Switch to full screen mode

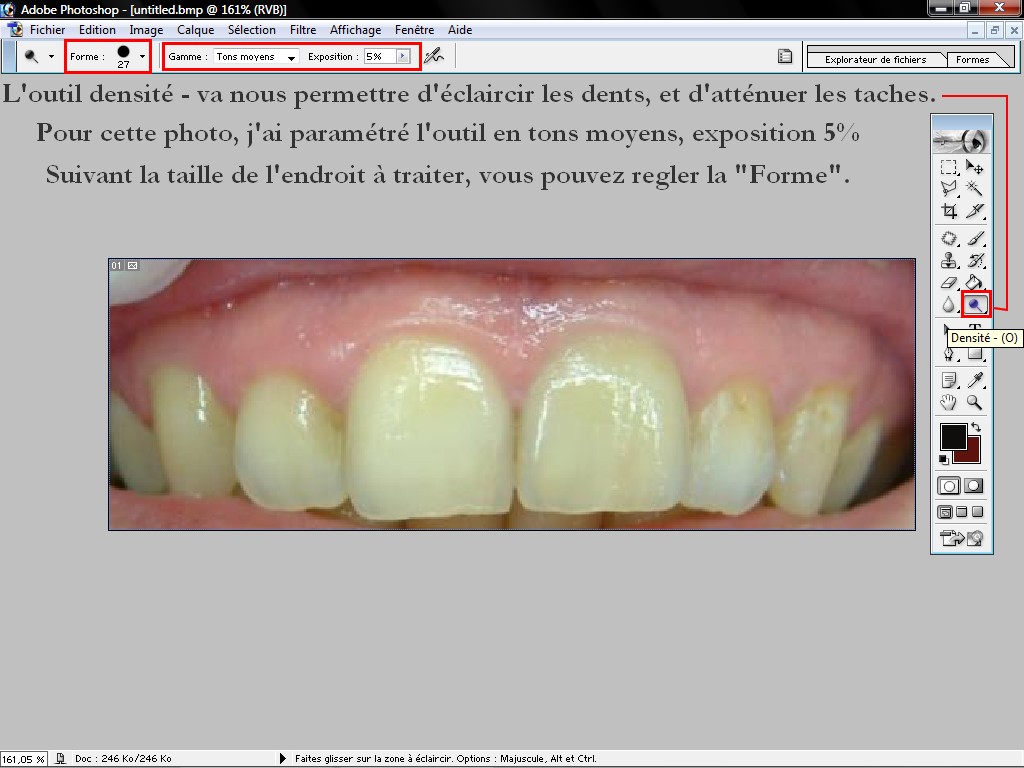point(978,512)
